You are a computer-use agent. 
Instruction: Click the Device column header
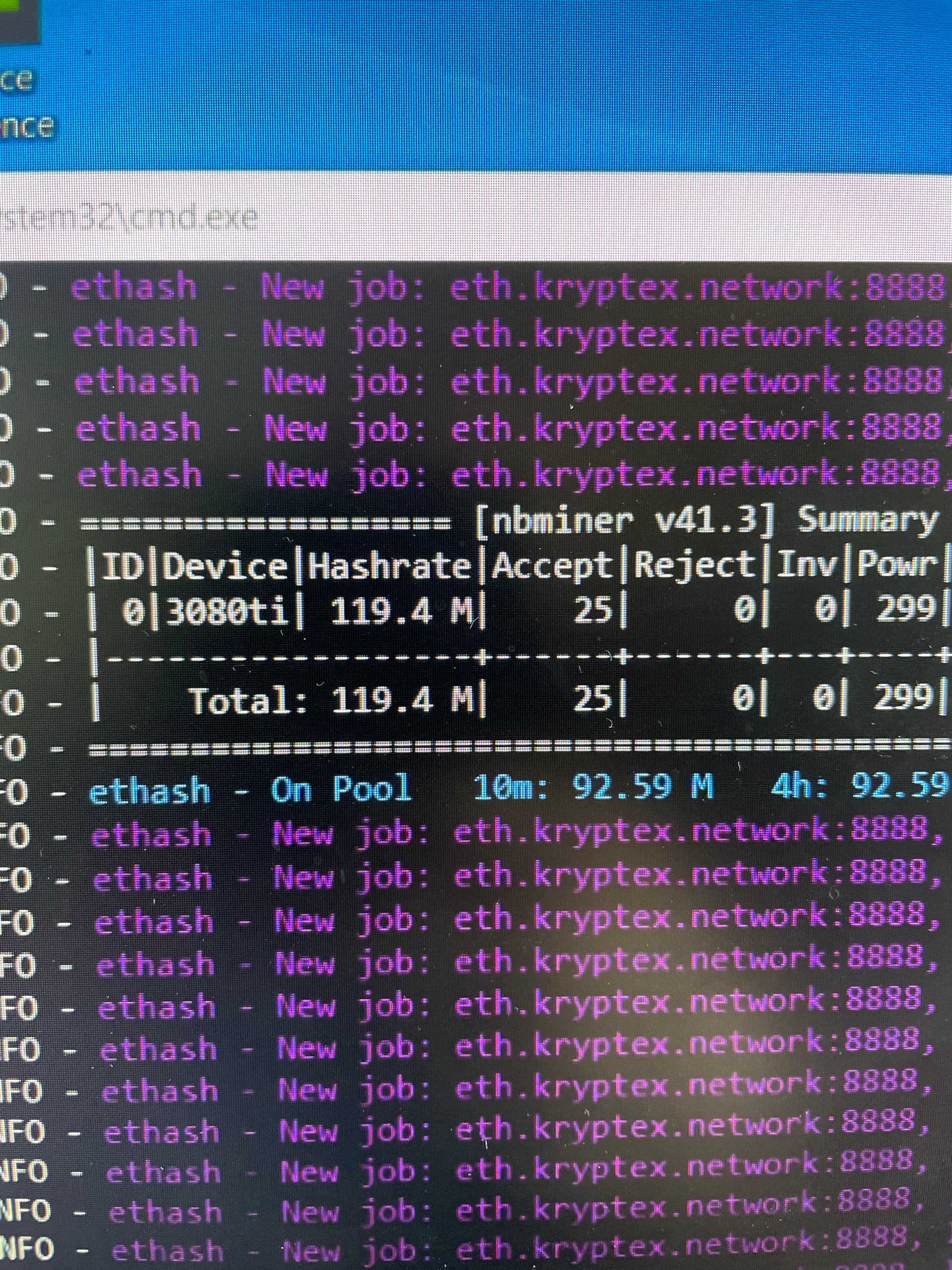225,567
